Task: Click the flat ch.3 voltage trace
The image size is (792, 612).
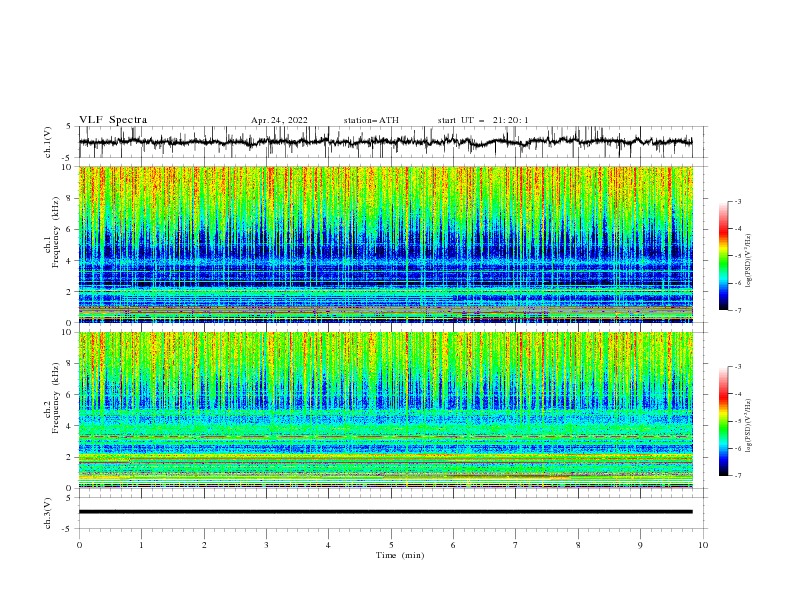Action: (x=385, y=512)
